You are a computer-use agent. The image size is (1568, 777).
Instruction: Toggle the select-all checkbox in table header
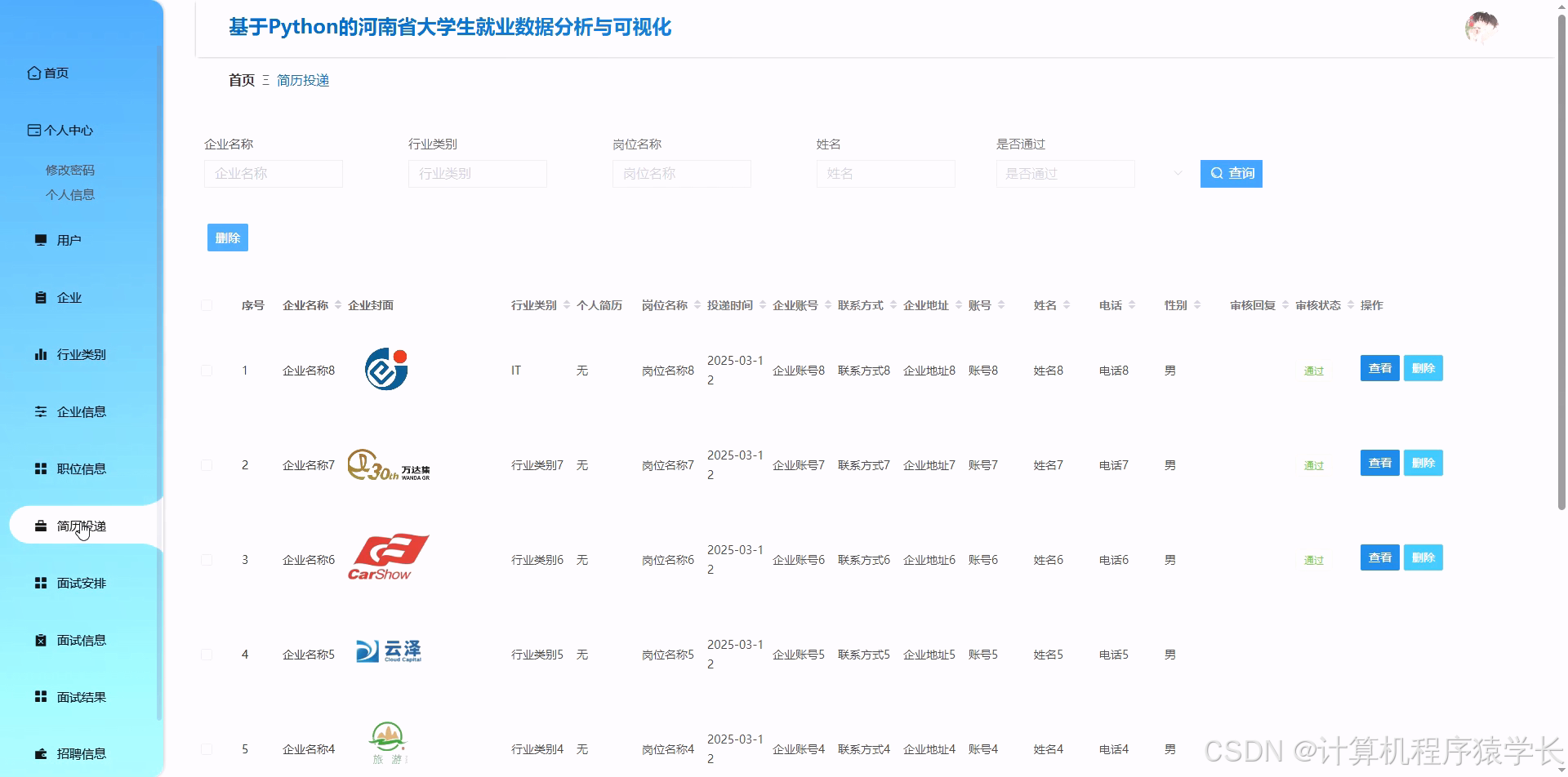click(x=207, y=304)
